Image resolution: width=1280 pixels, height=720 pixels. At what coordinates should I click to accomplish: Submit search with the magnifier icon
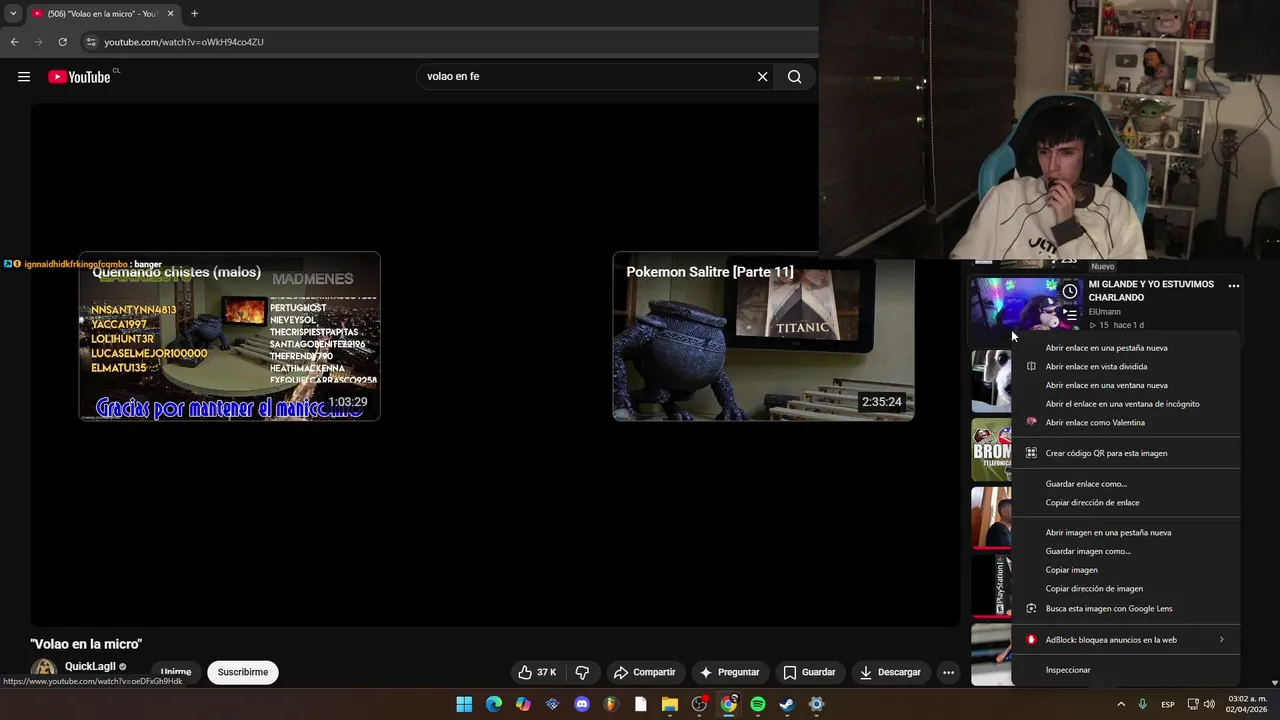point(794,77)
